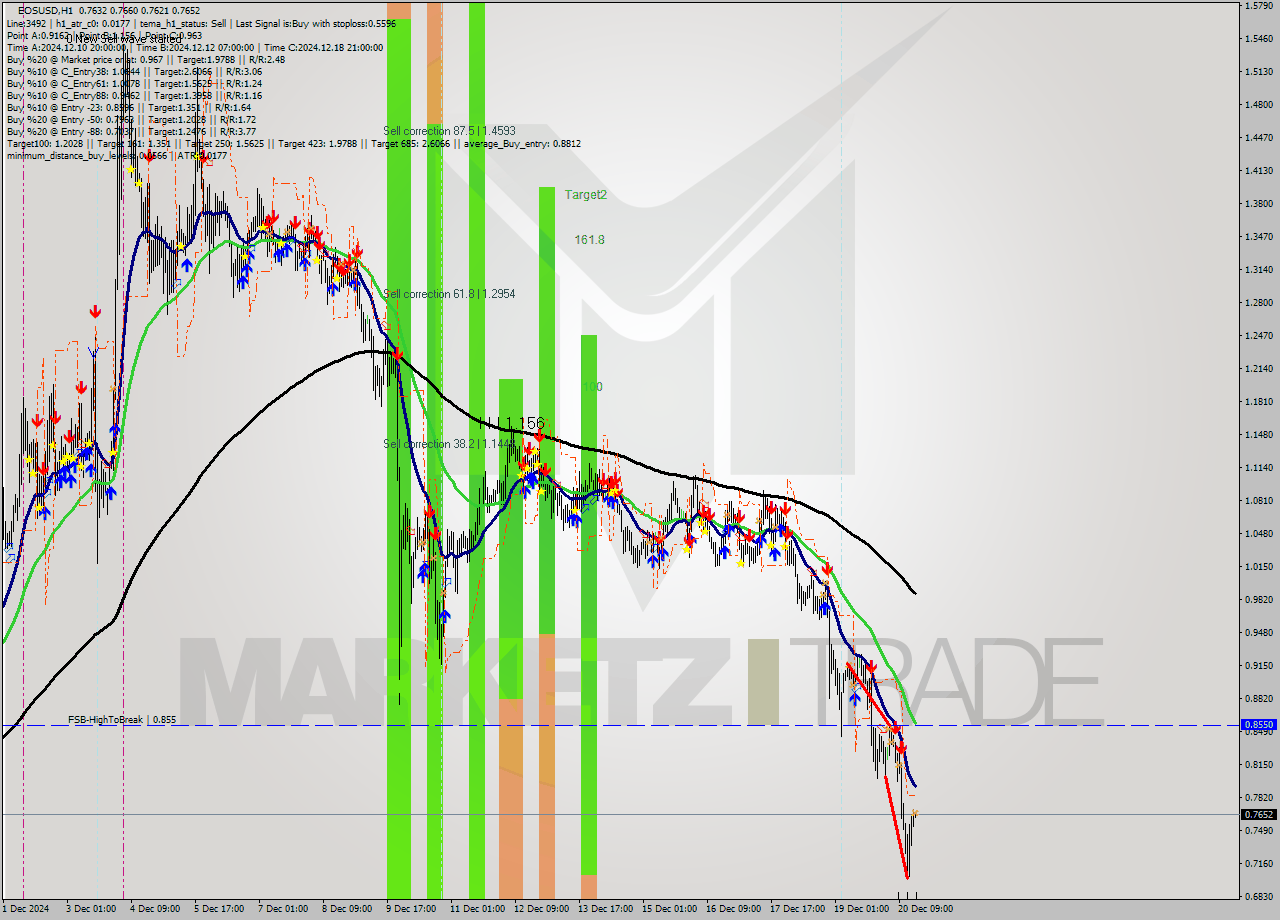The height and width of the screenshot is (920, 1280).
Task: Select the green 'Target2' label
Action: (585, 195)
